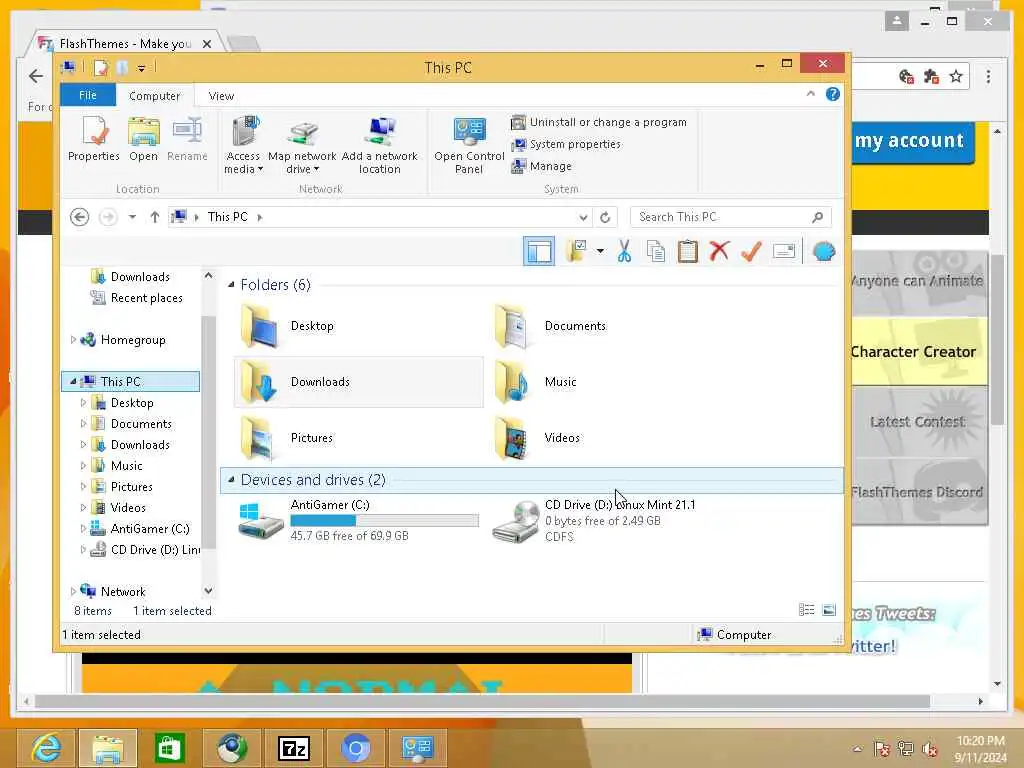Open Windows Store from taskbar
Viewport: 1024px width, 768px height.
tap(169, 748)
